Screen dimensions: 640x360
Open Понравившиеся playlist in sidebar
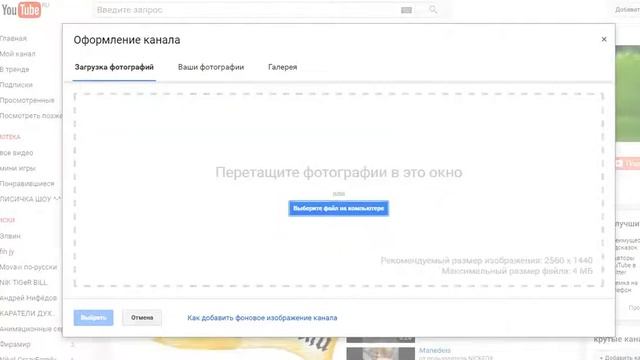pyautogui.click(x=27, y=184)
